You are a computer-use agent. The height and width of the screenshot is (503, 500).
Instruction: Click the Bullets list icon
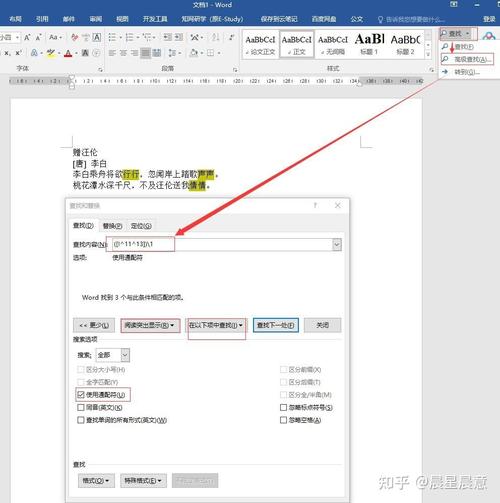pyautogui.click(x=112, y=37)
